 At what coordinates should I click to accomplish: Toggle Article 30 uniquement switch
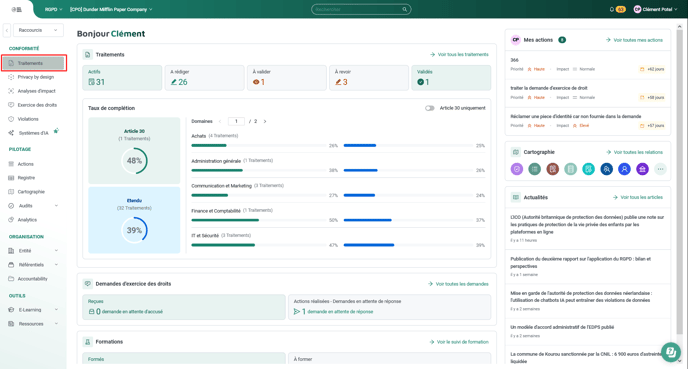tap(430, 108)
